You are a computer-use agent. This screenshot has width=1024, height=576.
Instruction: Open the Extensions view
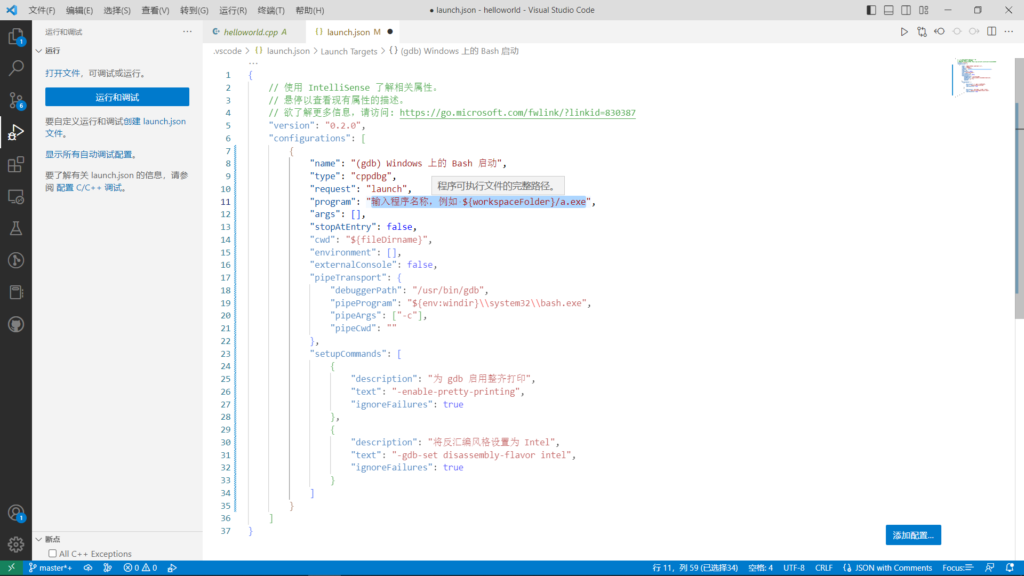[x=16, y=165]
